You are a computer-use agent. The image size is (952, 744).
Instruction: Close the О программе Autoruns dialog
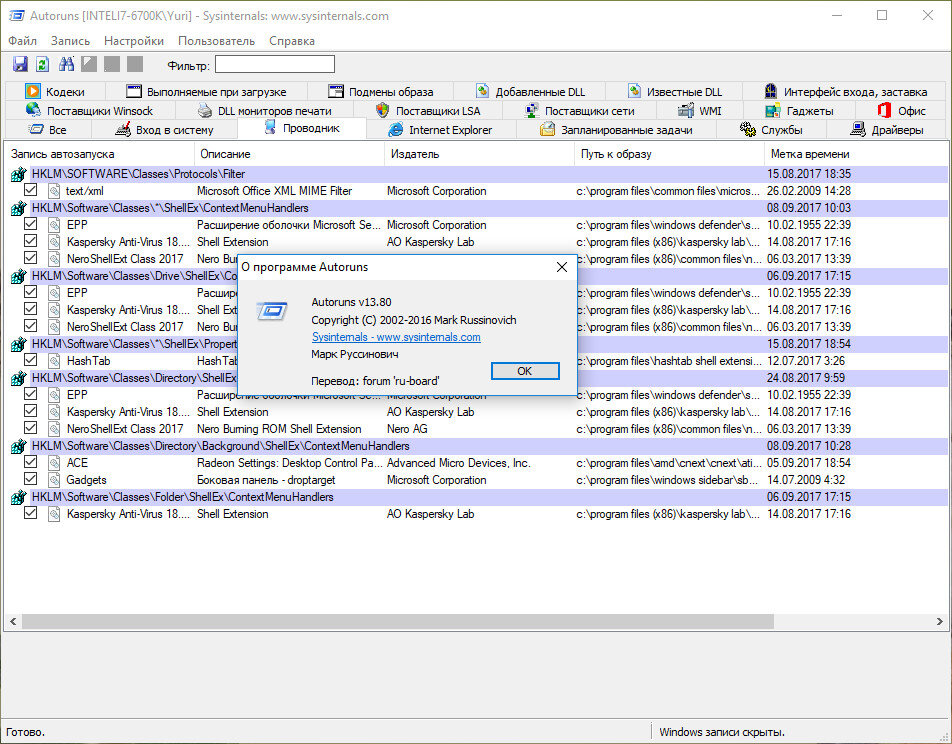point(562,267)
